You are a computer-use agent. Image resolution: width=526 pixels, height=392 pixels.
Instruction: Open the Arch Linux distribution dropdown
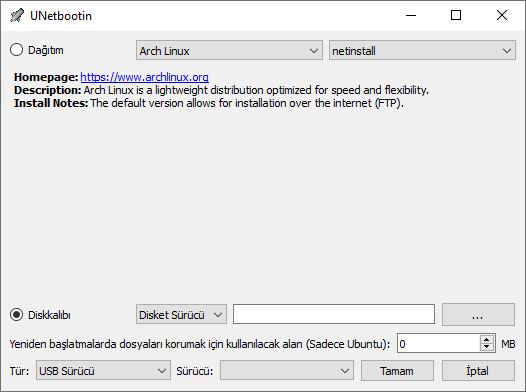pos(229,51)
